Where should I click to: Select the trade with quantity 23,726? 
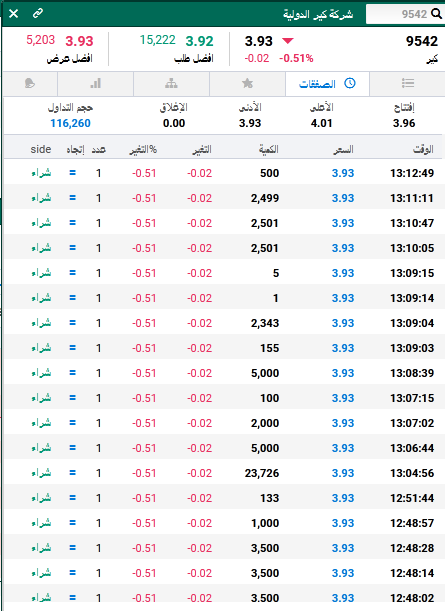tap(224, 473)
